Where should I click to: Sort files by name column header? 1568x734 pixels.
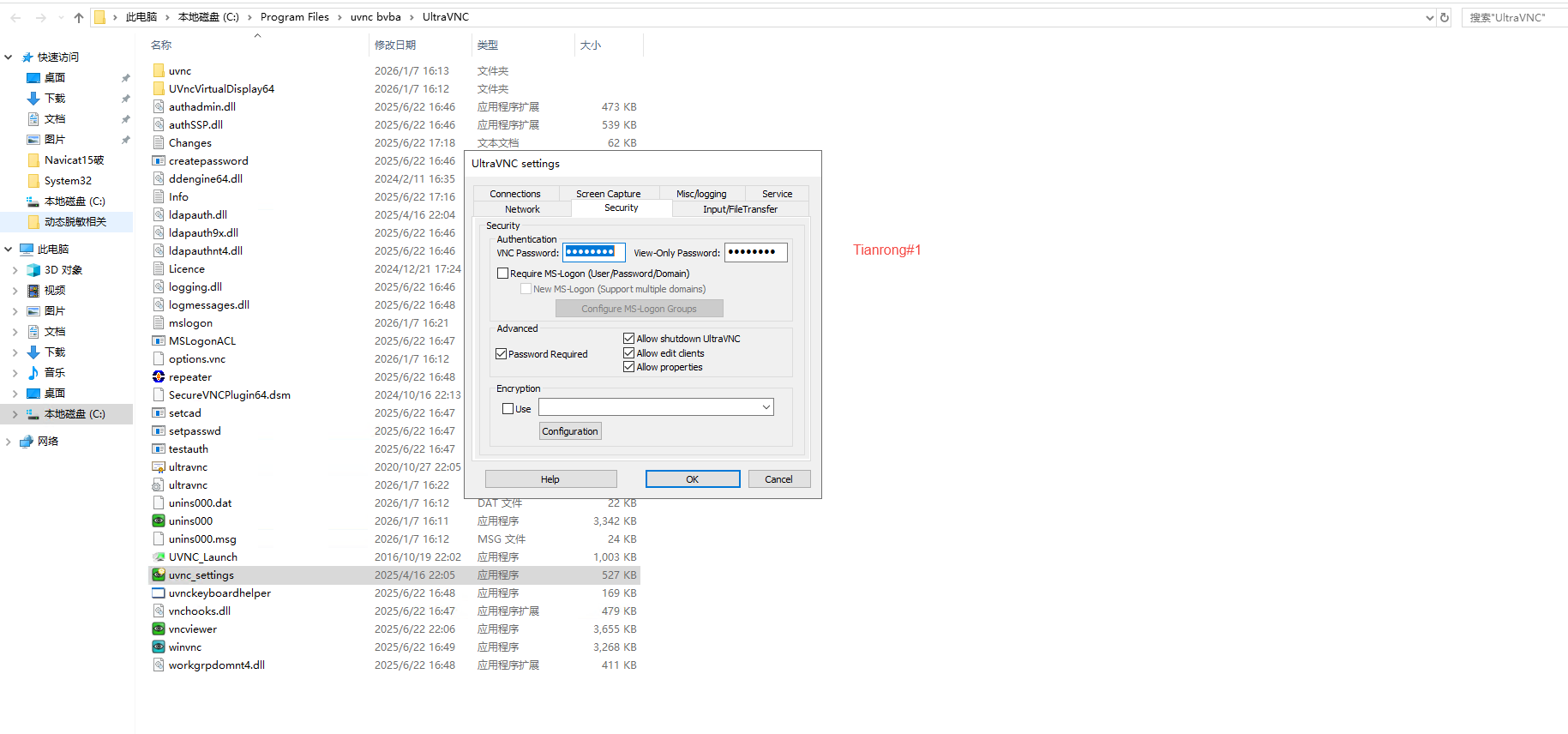tap(161, 45)
